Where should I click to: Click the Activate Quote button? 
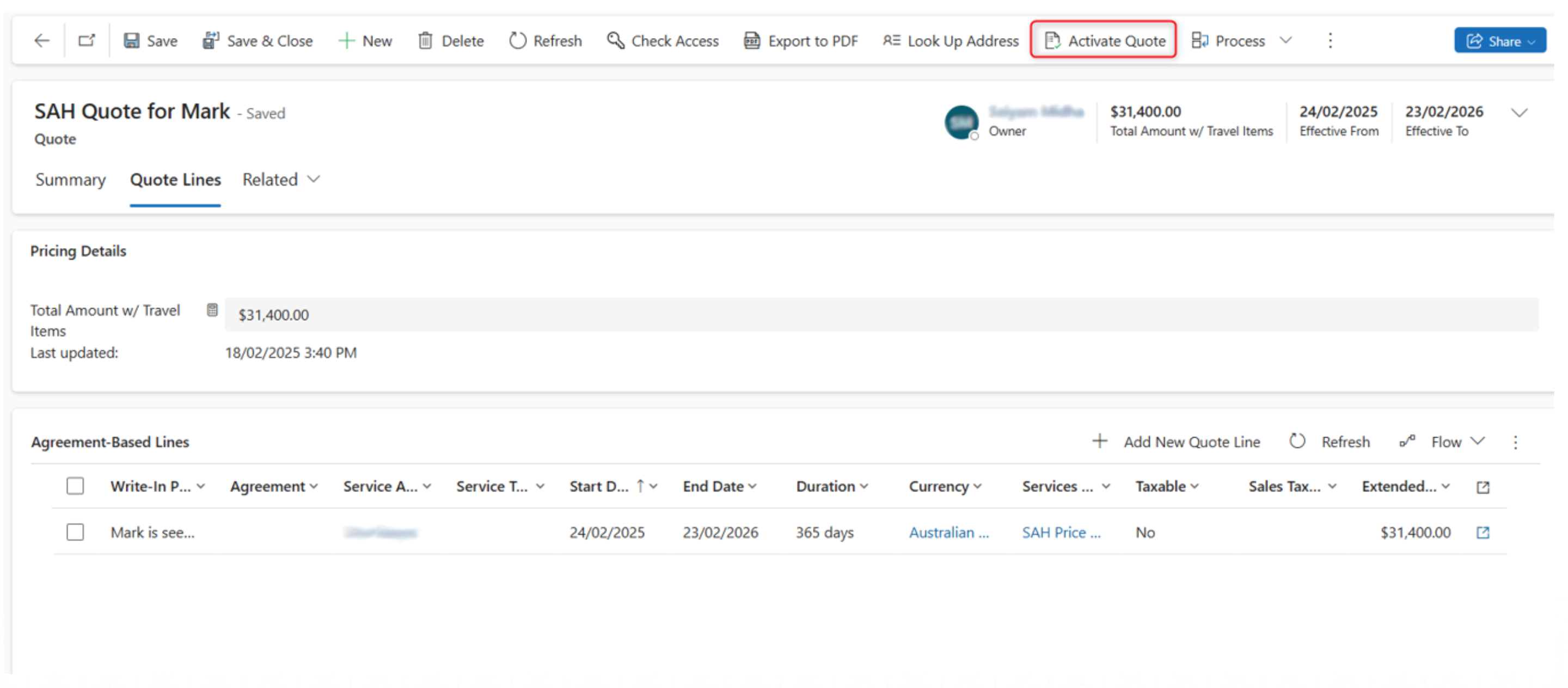pos(1103,41)
